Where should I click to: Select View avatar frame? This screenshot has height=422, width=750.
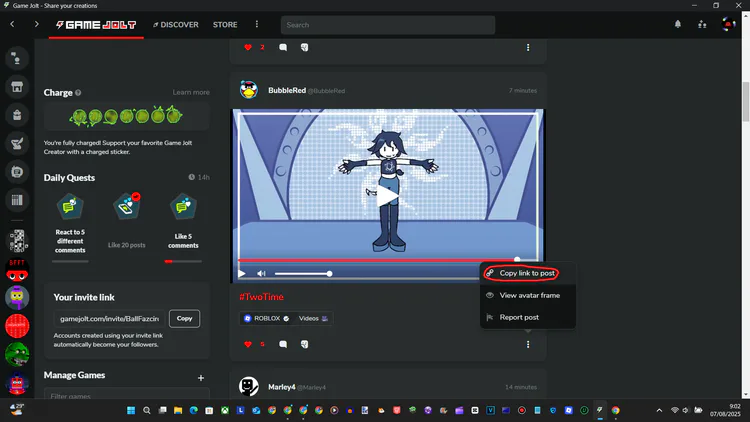coord(528,295)
